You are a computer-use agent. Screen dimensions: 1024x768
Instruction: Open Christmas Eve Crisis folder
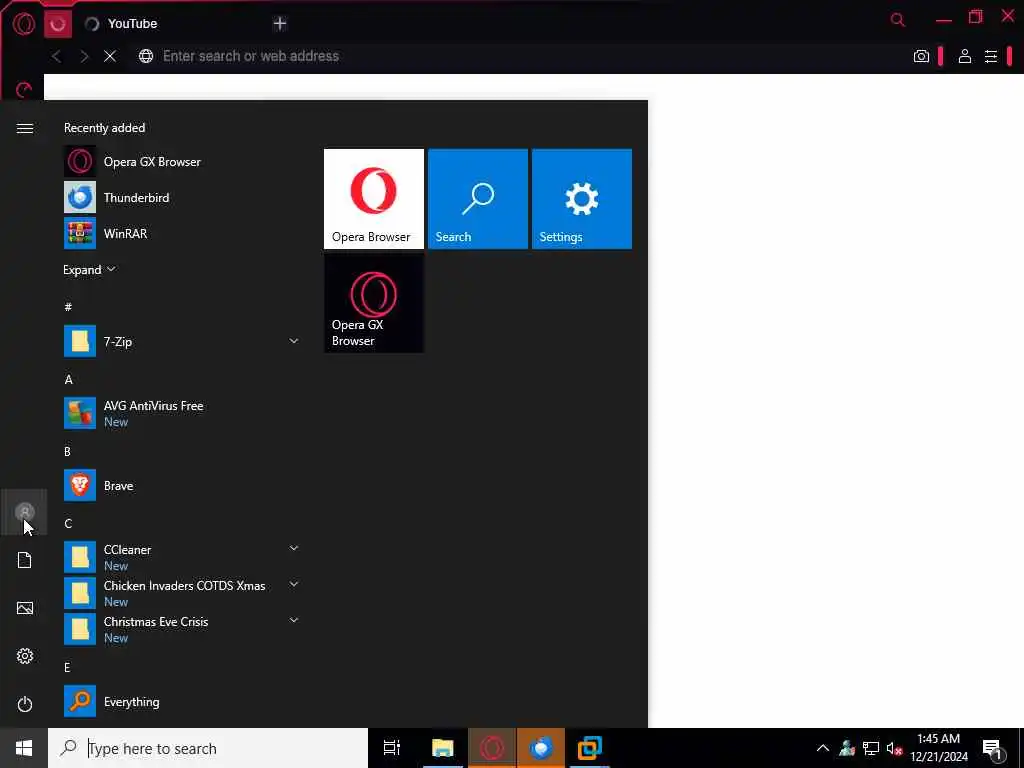(183, 629)
